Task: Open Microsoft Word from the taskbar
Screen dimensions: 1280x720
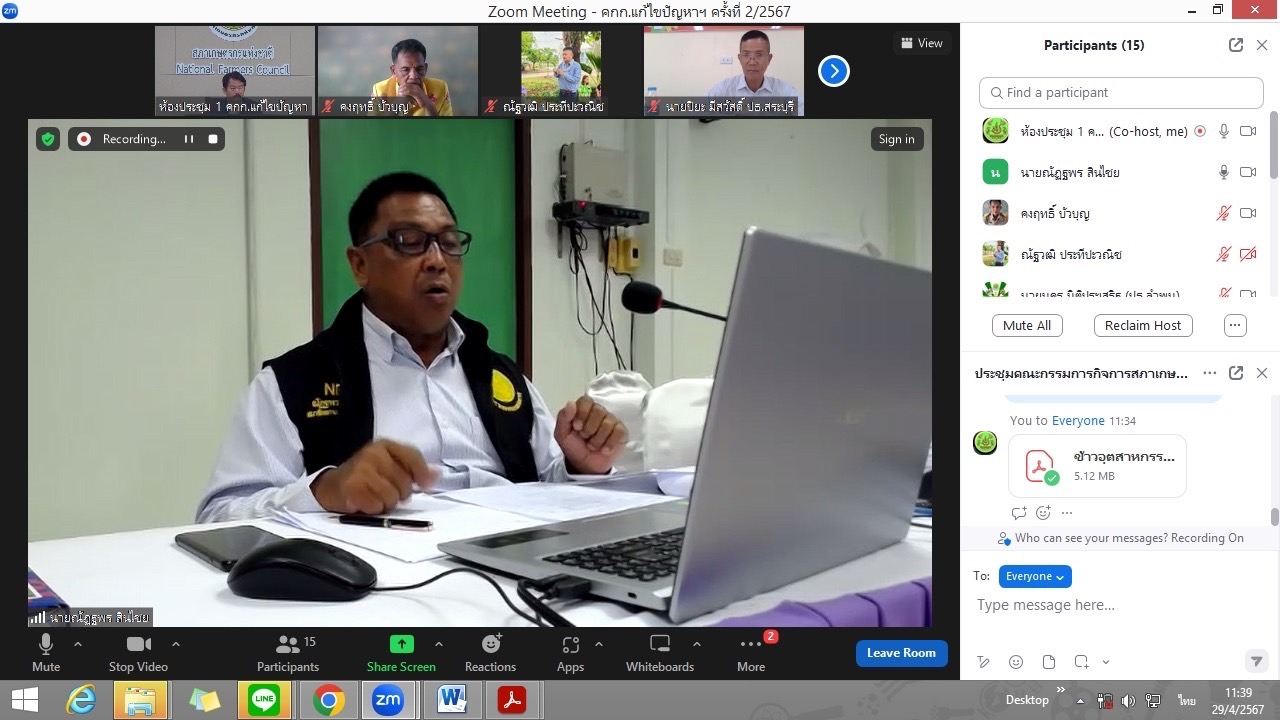Action: pos(452,700)
